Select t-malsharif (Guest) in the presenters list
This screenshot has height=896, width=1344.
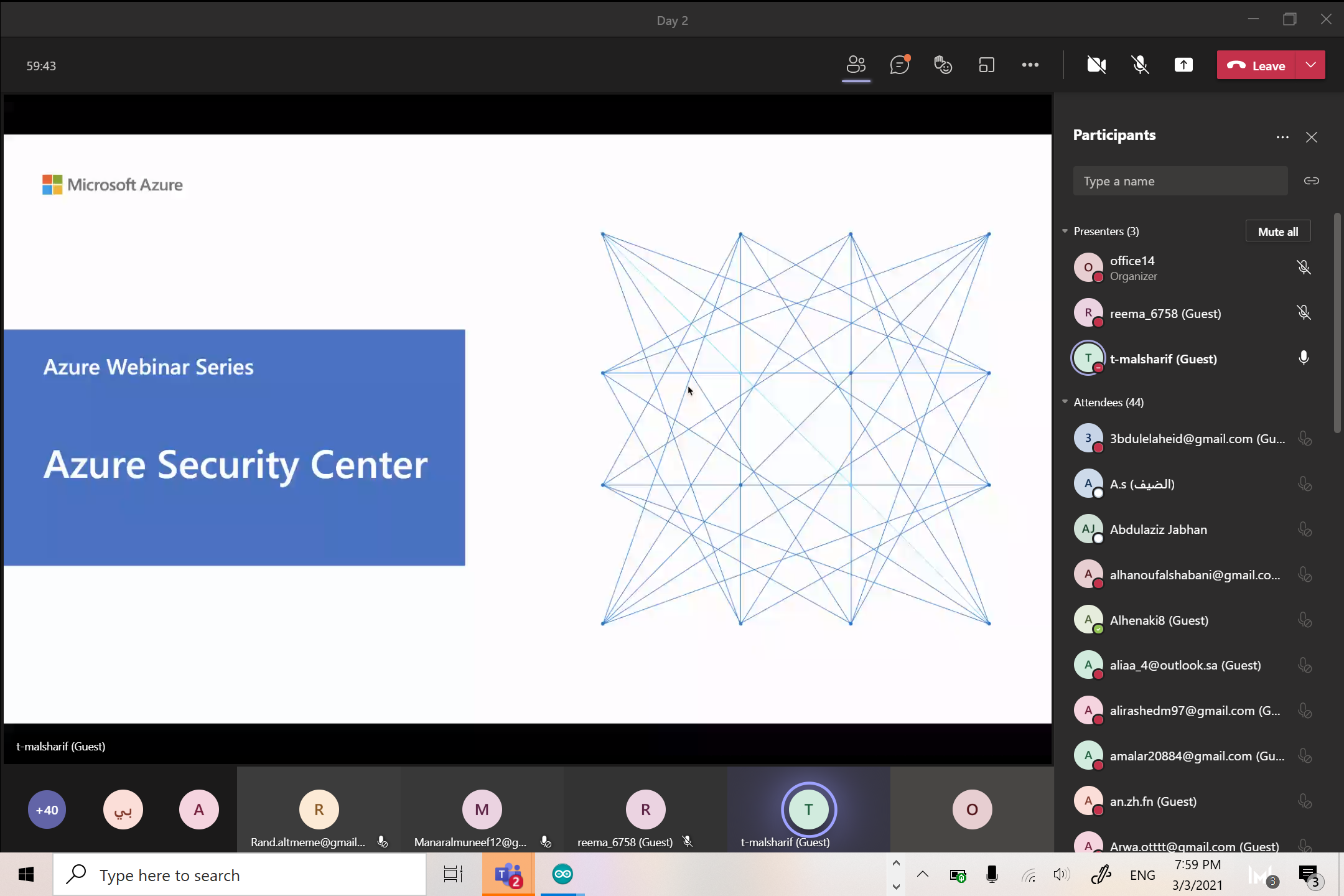click(x=1163, y=359)
